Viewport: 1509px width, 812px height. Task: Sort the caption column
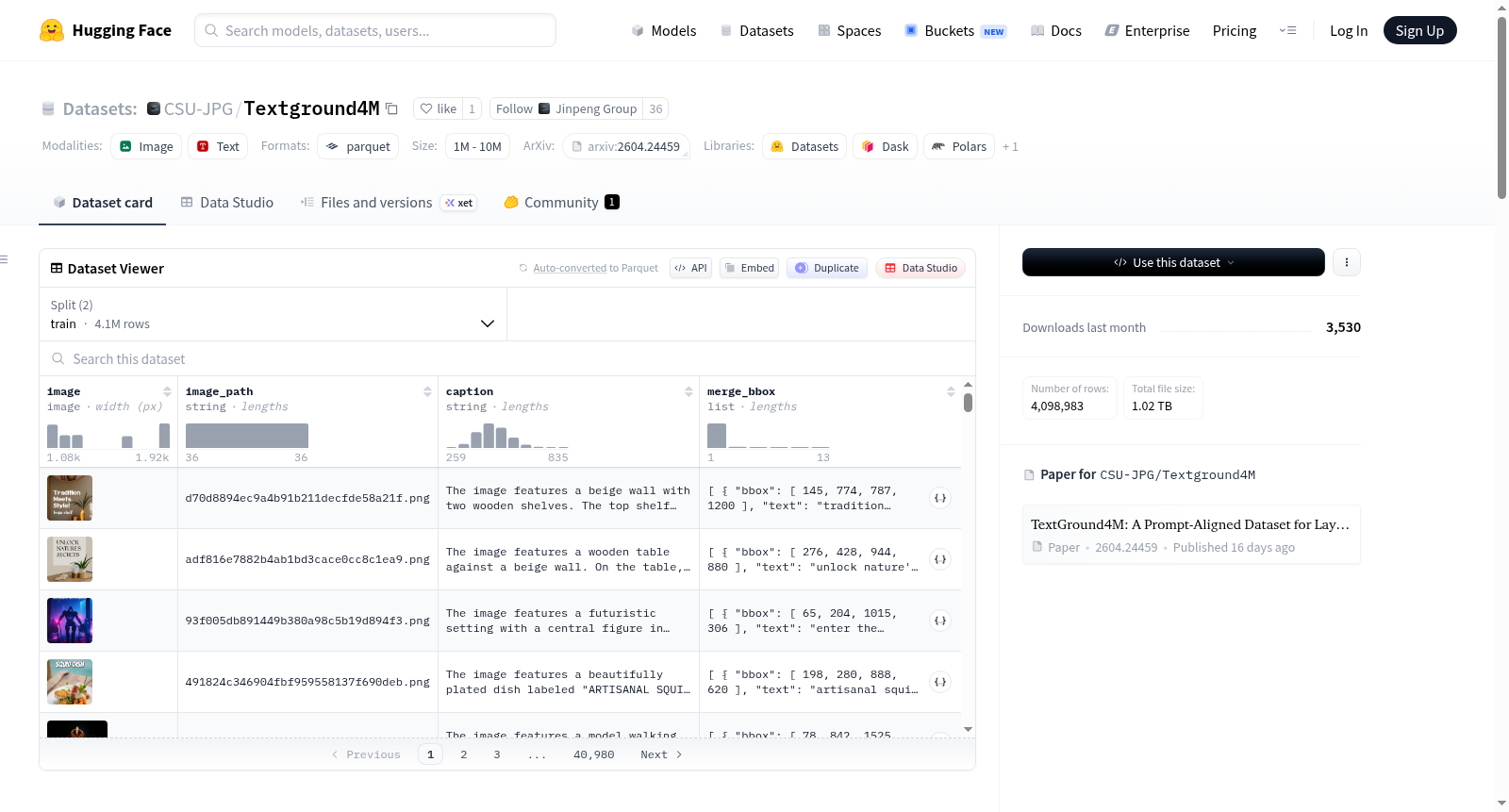click(688, 391)
